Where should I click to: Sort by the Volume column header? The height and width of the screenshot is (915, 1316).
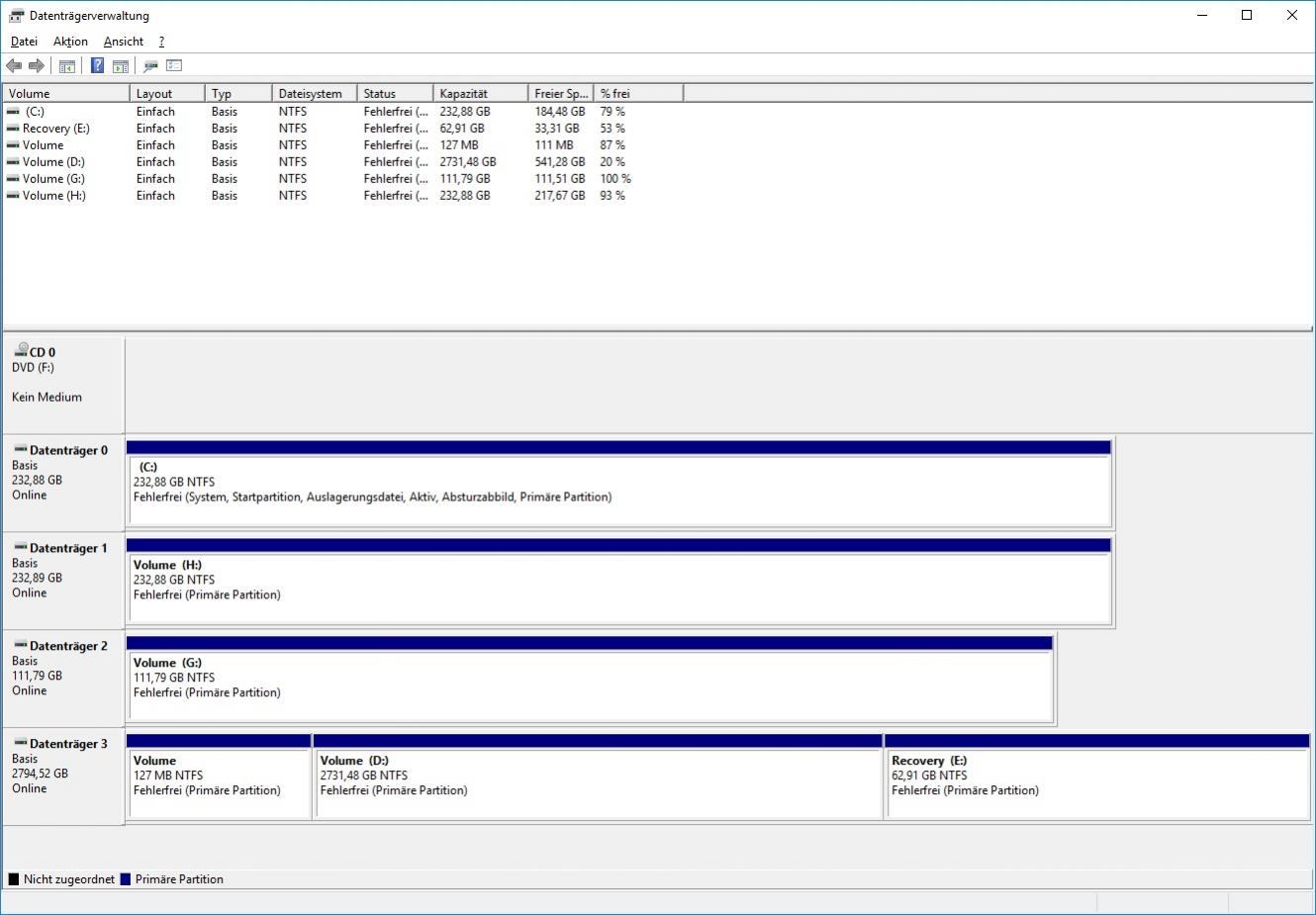point(66,93)
